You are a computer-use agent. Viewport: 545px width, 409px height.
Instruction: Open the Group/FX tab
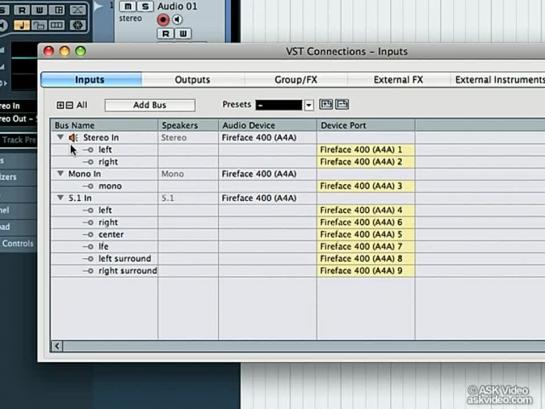point(296,80)
